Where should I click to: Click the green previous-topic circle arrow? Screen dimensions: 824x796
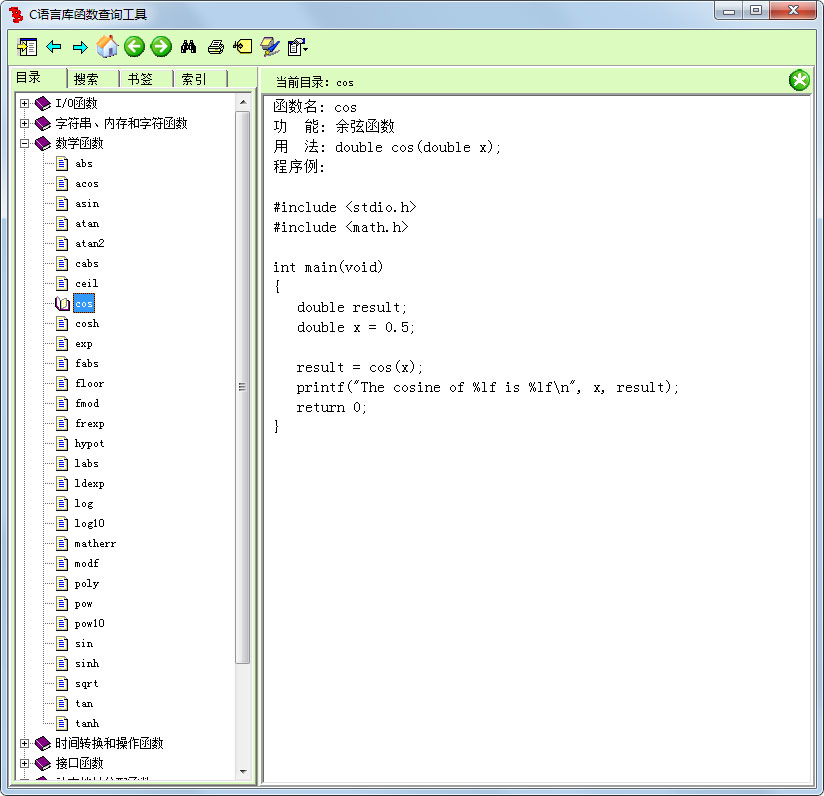(135, 47)
